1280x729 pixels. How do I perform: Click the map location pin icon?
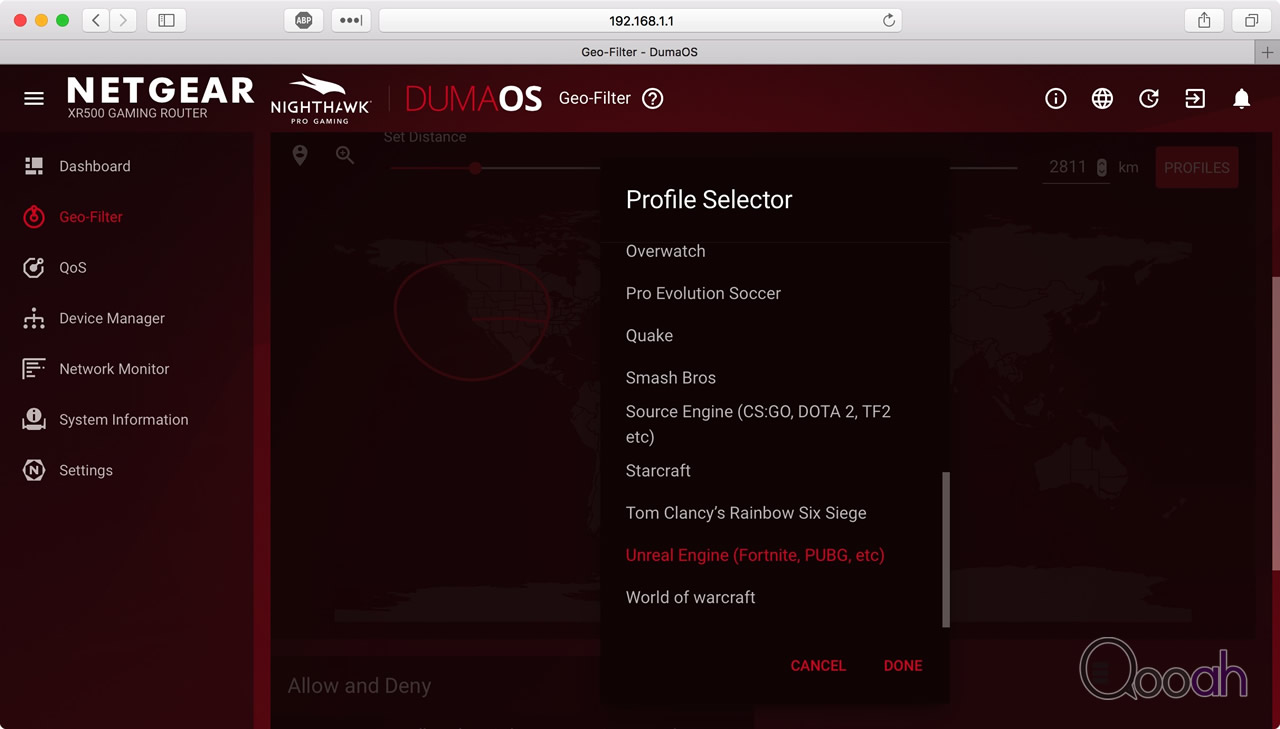(300, 155)
